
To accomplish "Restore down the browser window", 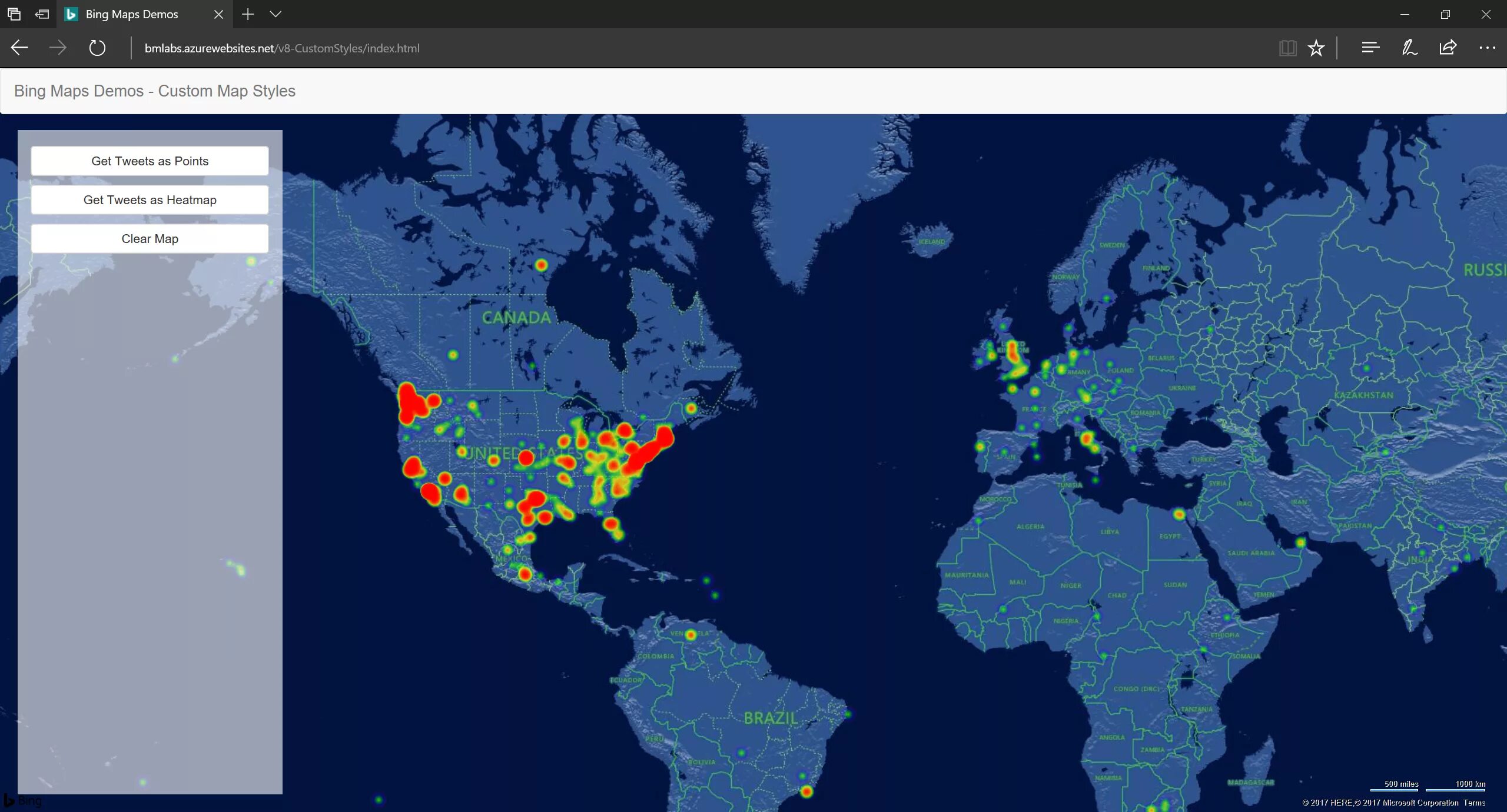I will pos(1445,14).
